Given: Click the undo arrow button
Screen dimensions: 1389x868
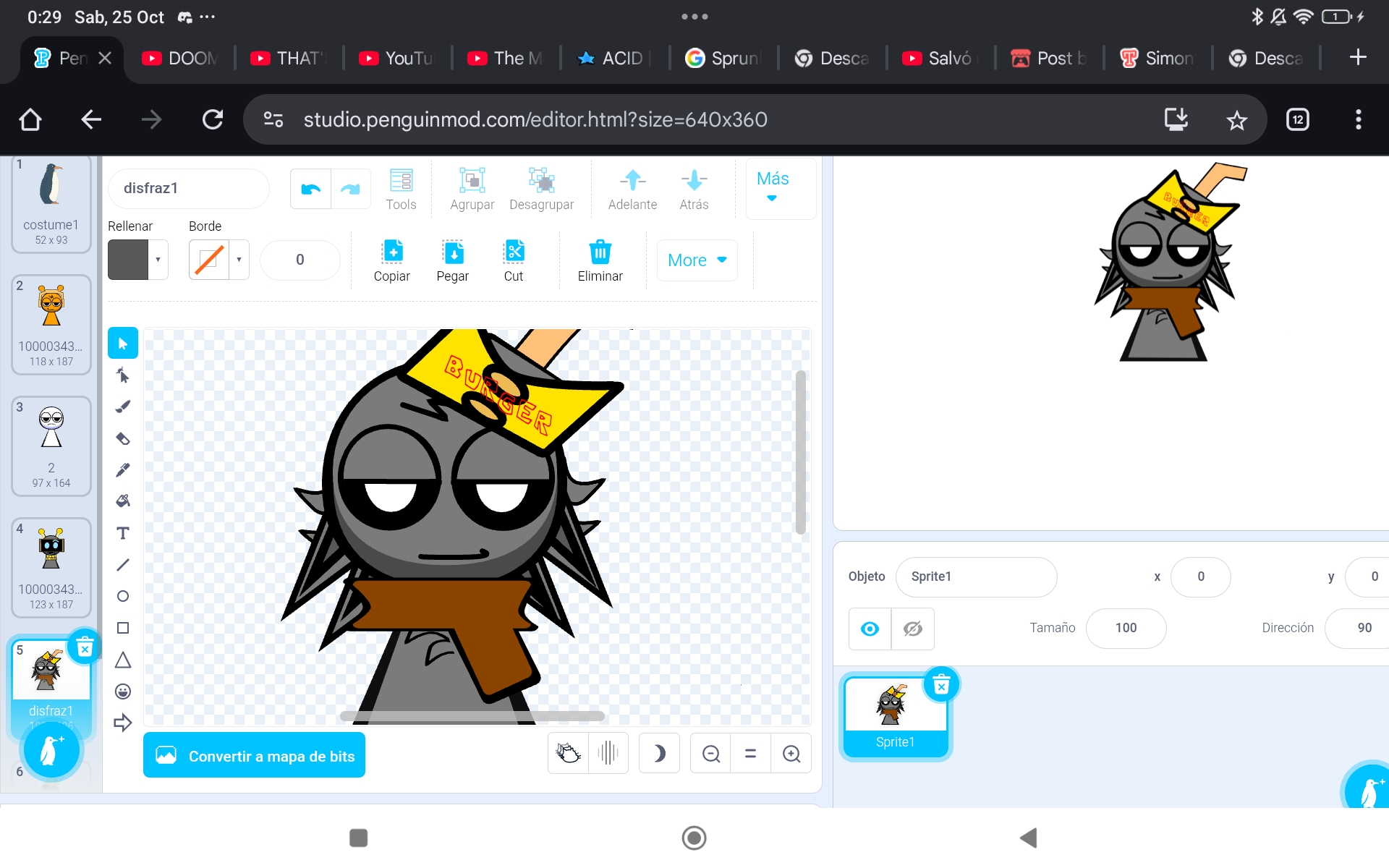Looking at the screenshot, I should (311, 189).
